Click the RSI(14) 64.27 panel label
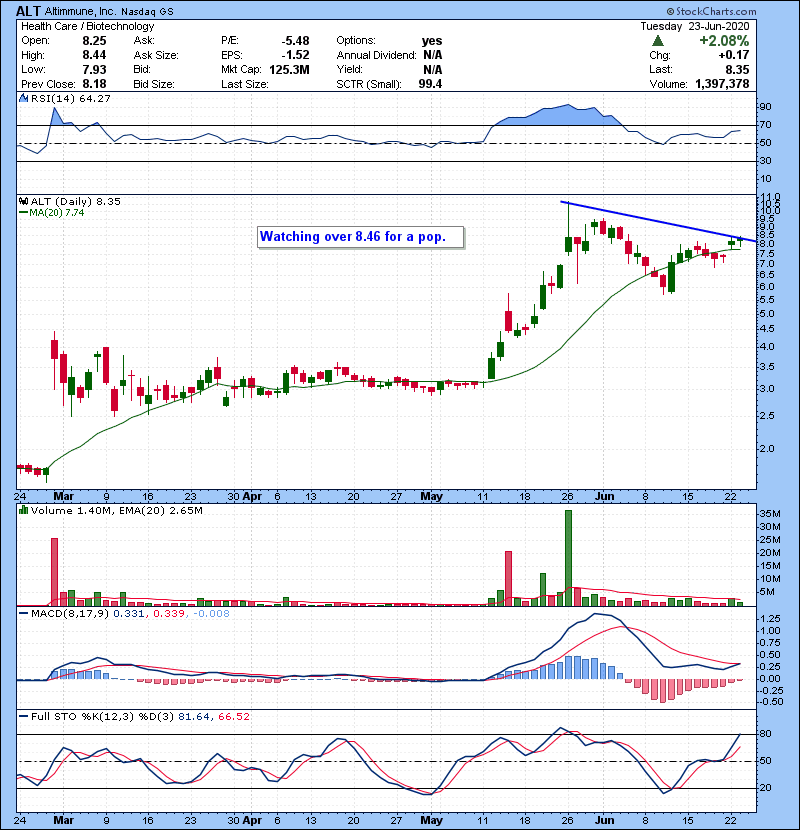The width and height of the screenshot is (800, 830). (x=70, y=98)
